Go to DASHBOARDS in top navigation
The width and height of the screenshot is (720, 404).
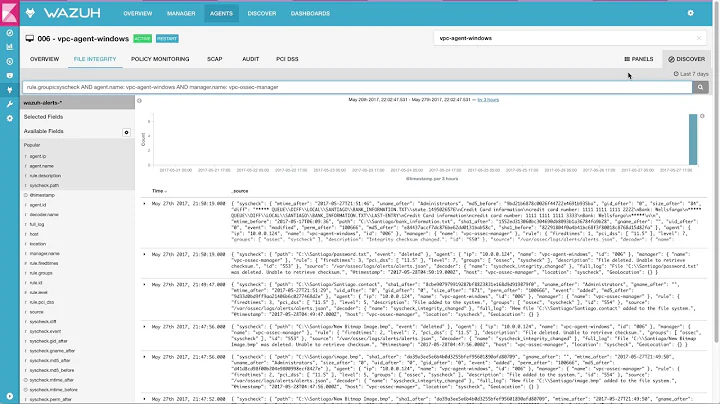pos(310,14)
